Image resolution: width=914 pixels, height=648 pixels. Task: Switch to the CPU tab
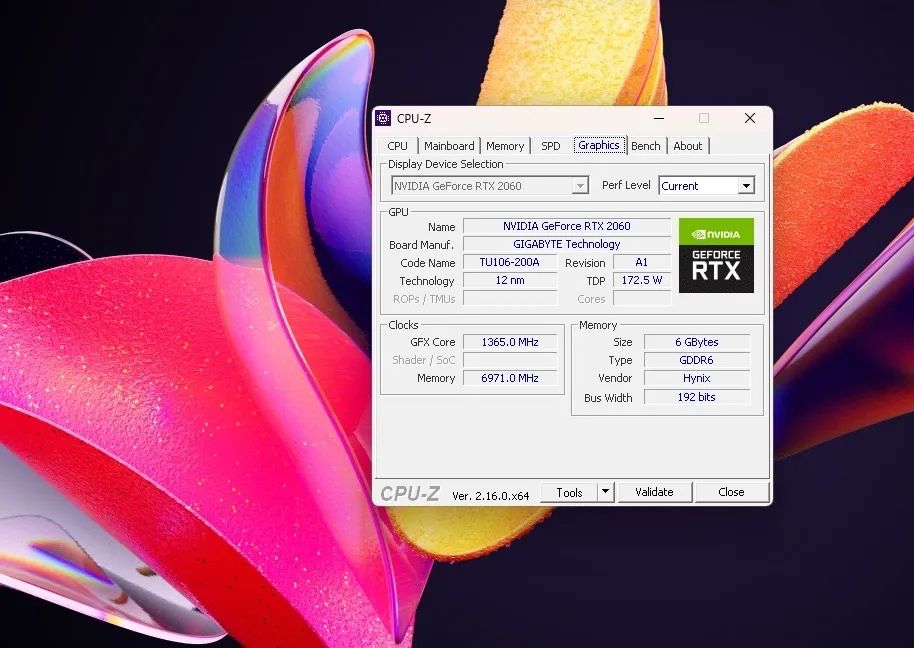[x=398, y=146]
